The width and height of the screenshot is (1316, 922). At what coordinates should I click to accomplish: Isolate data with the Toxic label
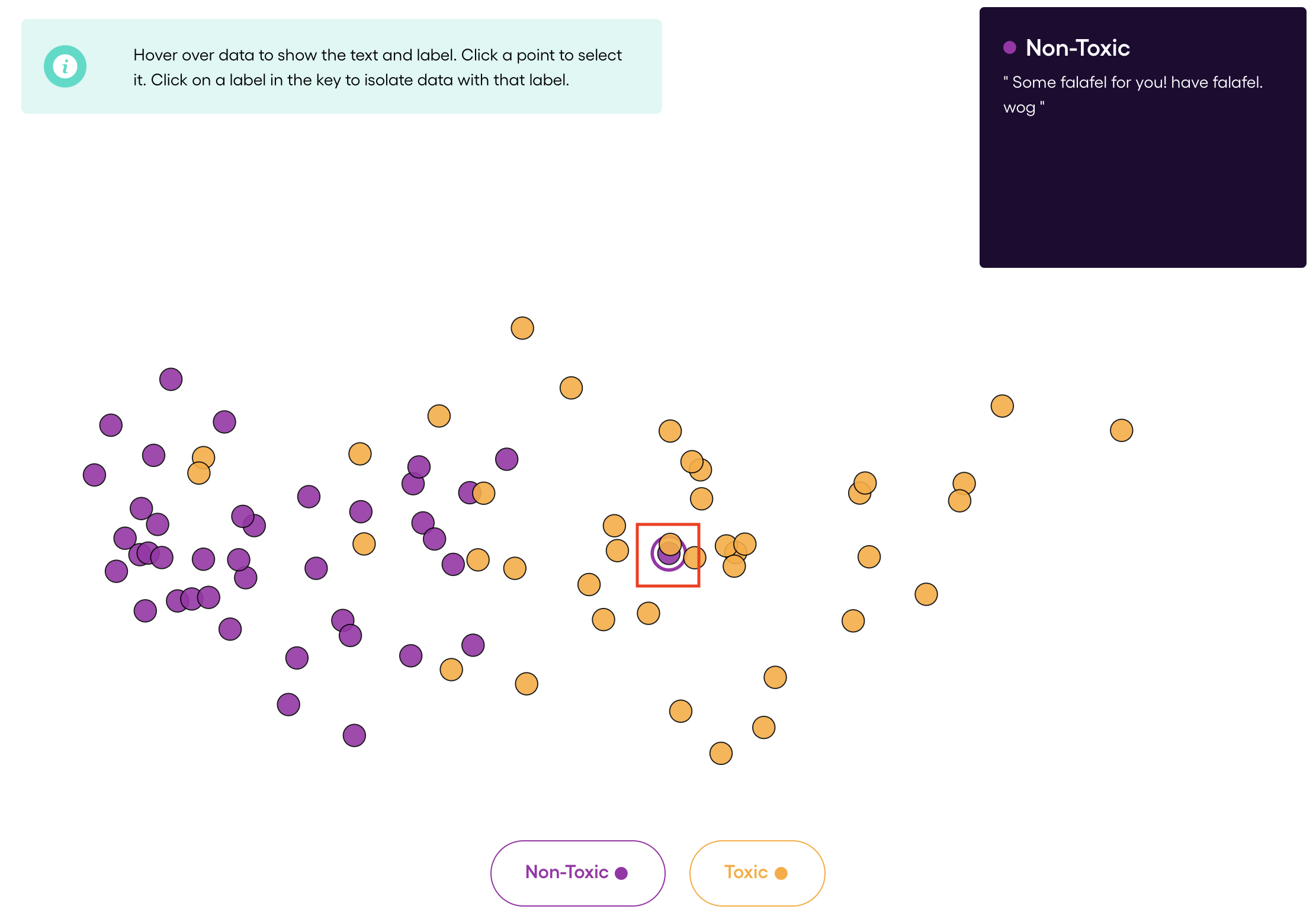tap(757, 873)
